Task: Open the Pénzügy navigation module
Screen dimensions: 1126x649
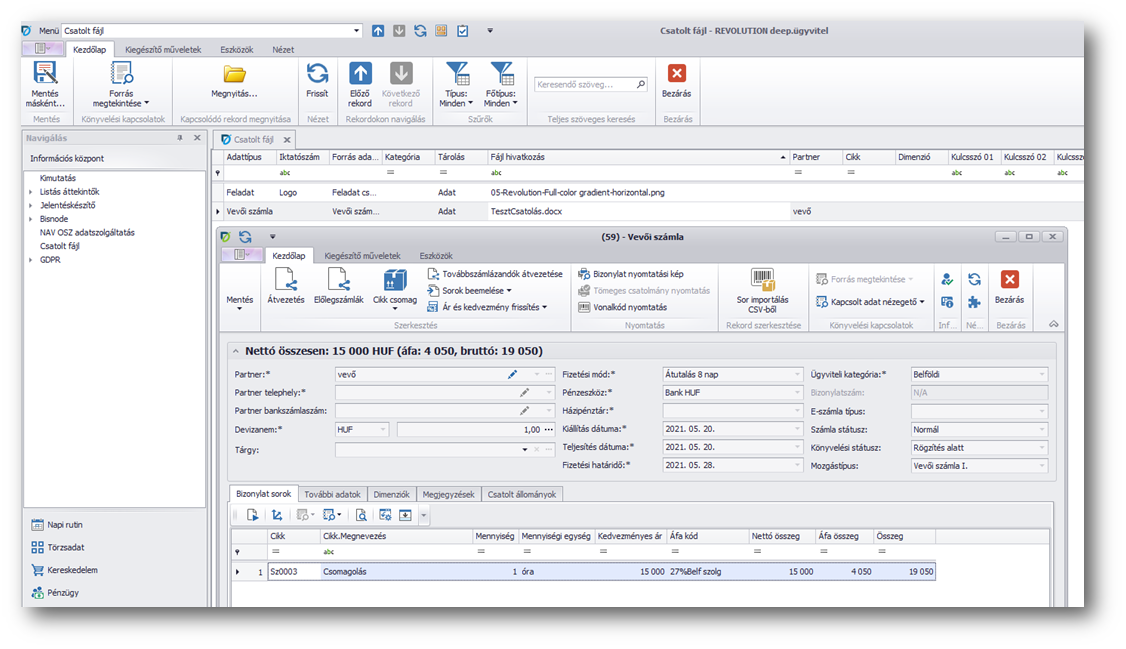Action: [x=63, y=592]
